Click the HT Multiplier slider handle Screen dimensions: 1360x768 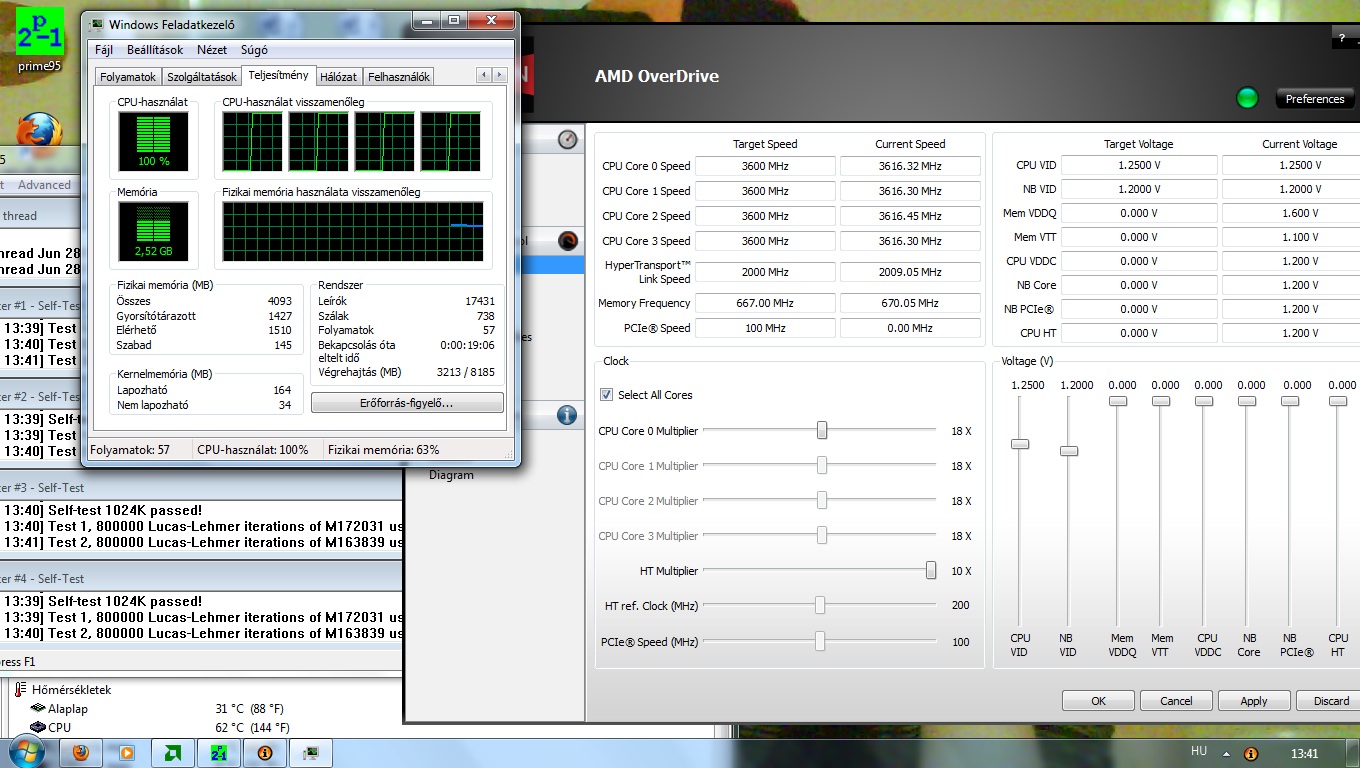tap(931, 570)
